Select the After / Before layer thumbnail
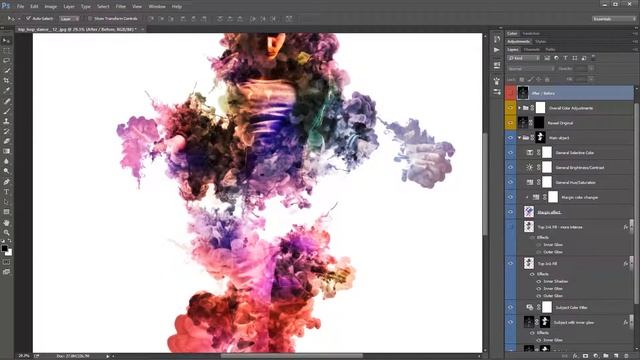The width and height of the screenshot is (640, 360). (x=523, y=93)
